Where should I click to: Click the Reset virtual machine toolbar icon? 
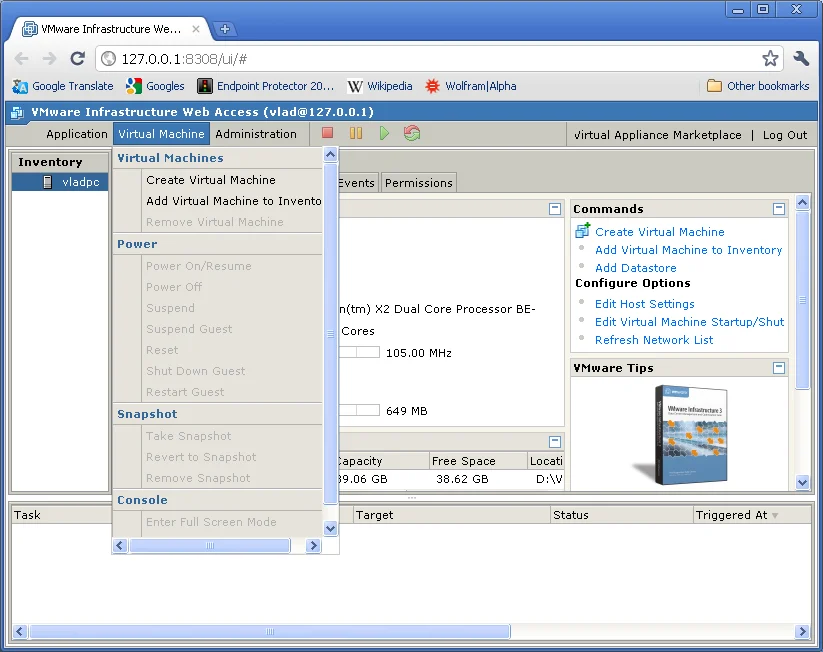pos(412,133)
